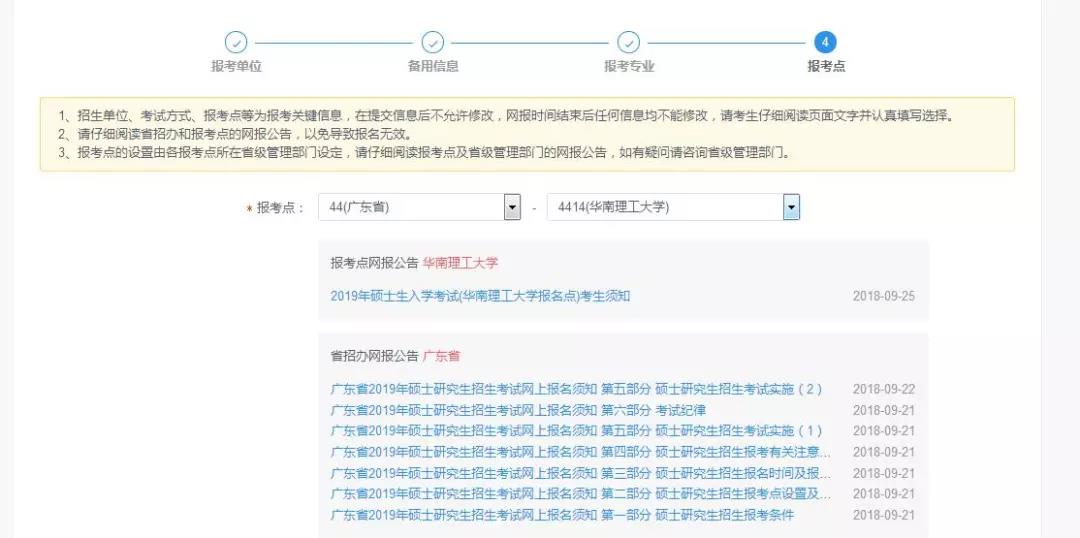Open the 第六部分 考试纪律 announcement link

coord(518,410)
